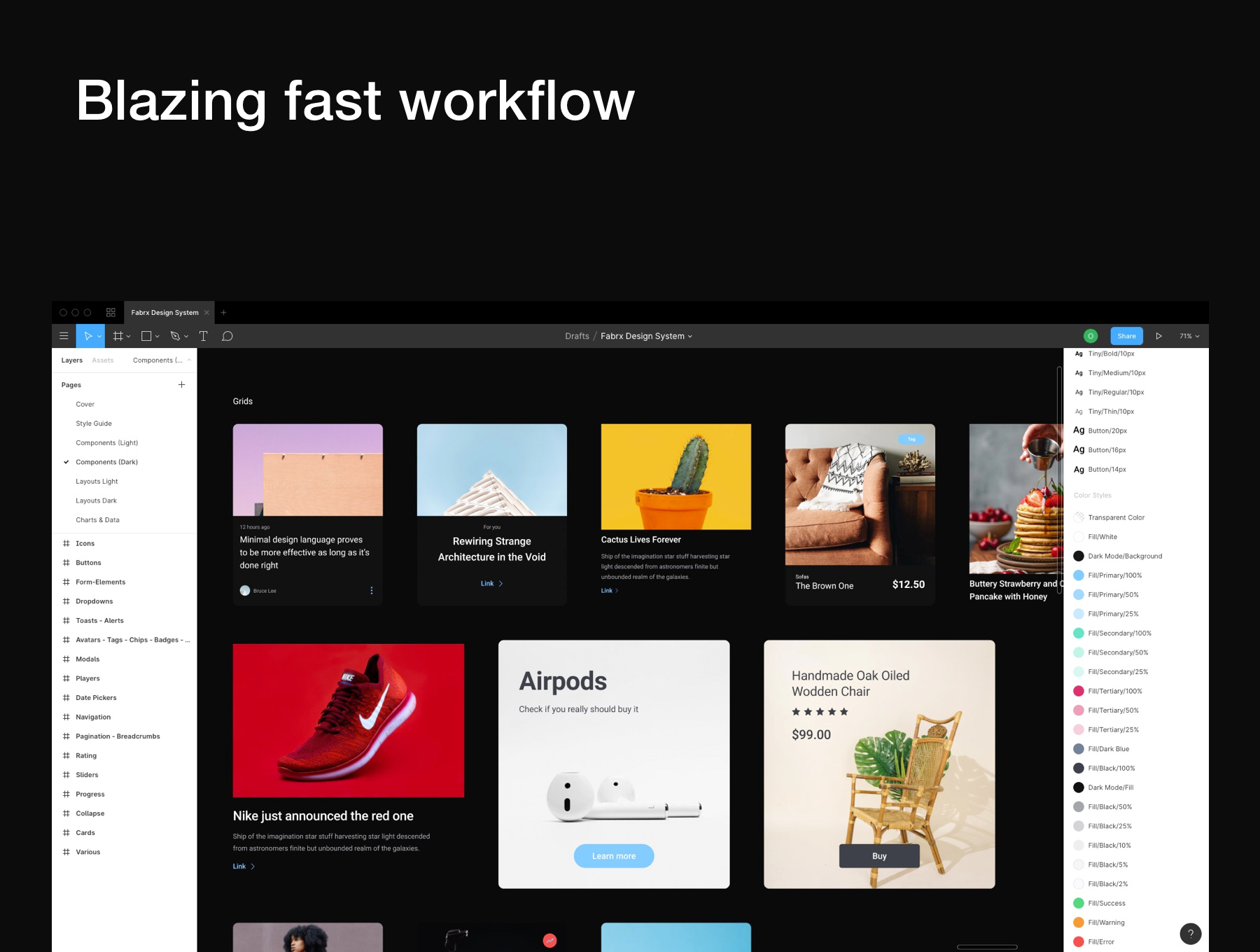Click the Drafts breadcrumb item
This screenshot has height=952, width=1260.
[x=577, y=336]
